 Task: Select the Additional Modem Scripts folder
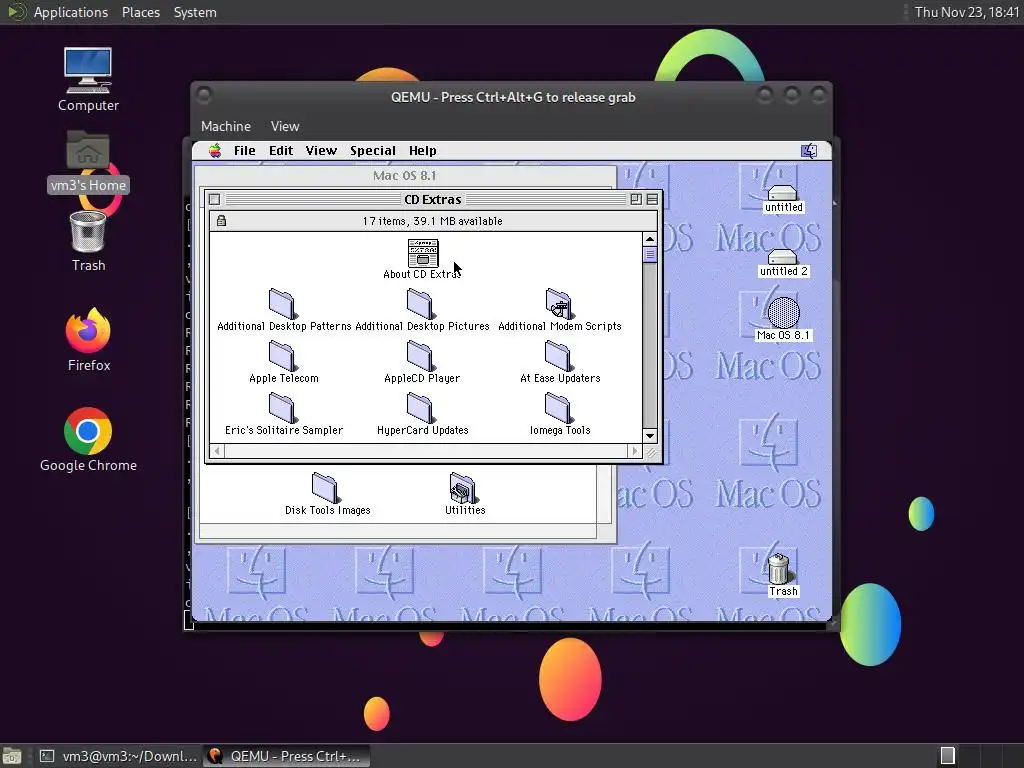click(558, 304)
